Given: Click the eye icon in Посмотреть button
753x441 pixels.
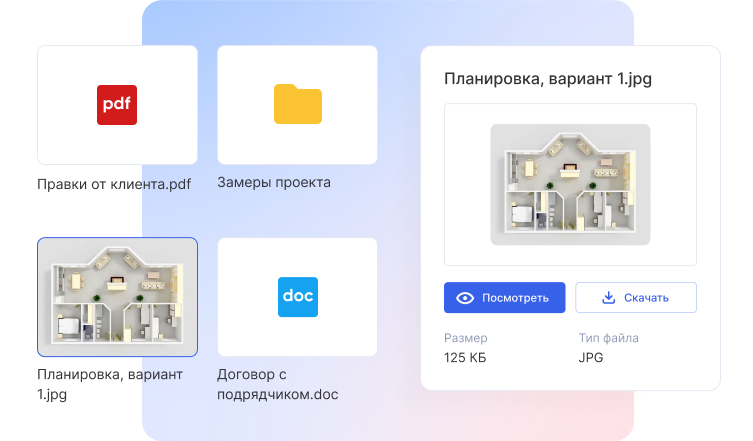Looking at the screenshot, I should coord(464,298).
